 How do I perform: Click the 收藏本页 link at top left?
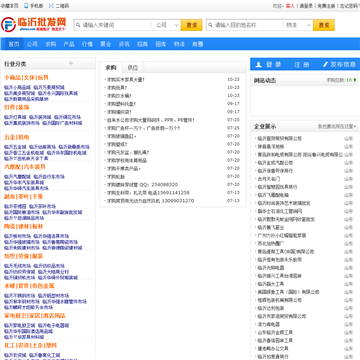9,6
